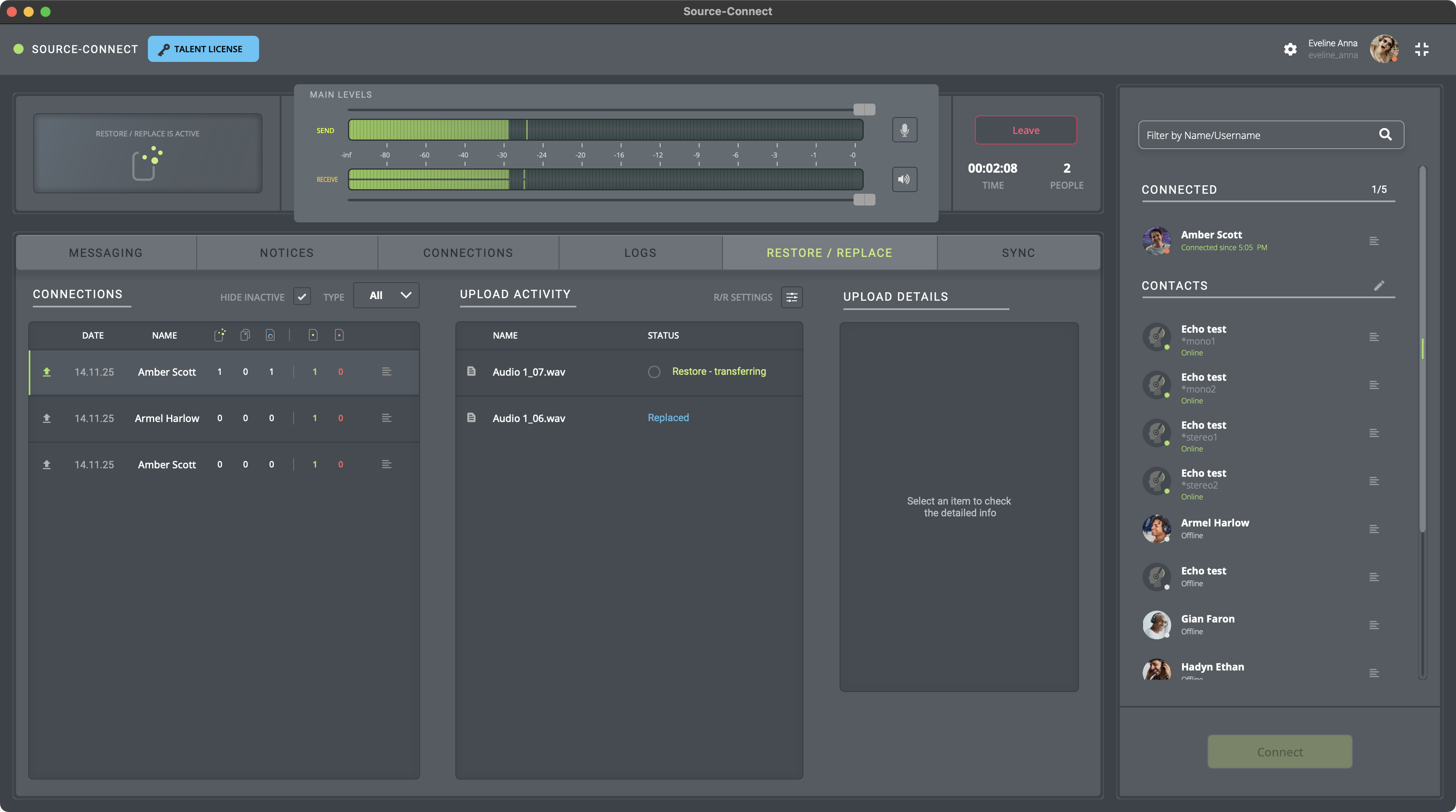
Task: Open the Armel Harlow connection row menu
Action: click(387, 418)
